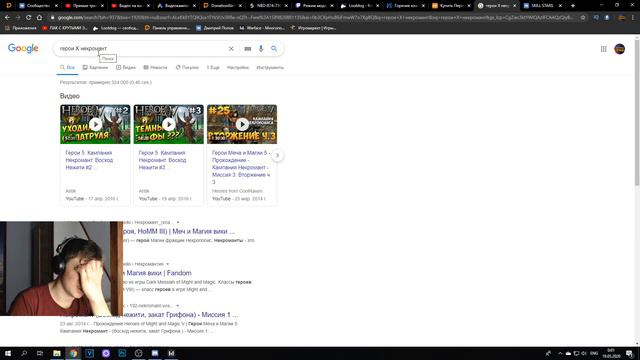Switch to the 'Купить Пер...' browser tab
This screenshot has width=640, height=360.
(x=451, y=6)
